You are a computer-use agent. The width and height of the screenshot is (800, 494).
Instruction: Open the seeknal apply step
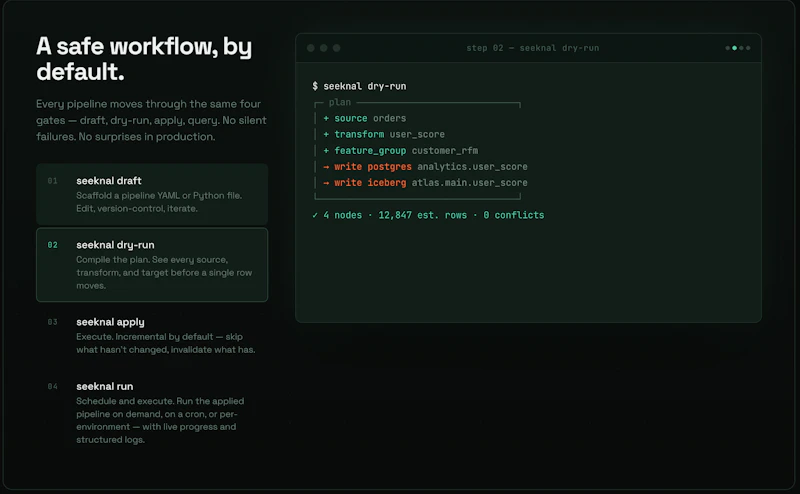pyautogui.click(x=152, y=336)
